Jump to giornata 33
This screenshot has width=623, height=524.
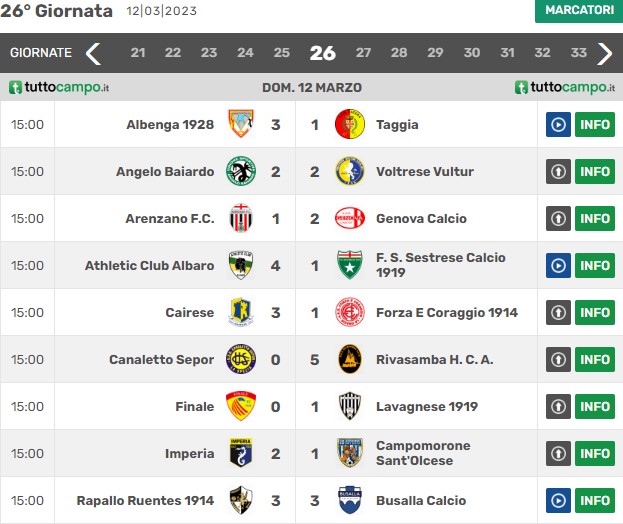578,52
